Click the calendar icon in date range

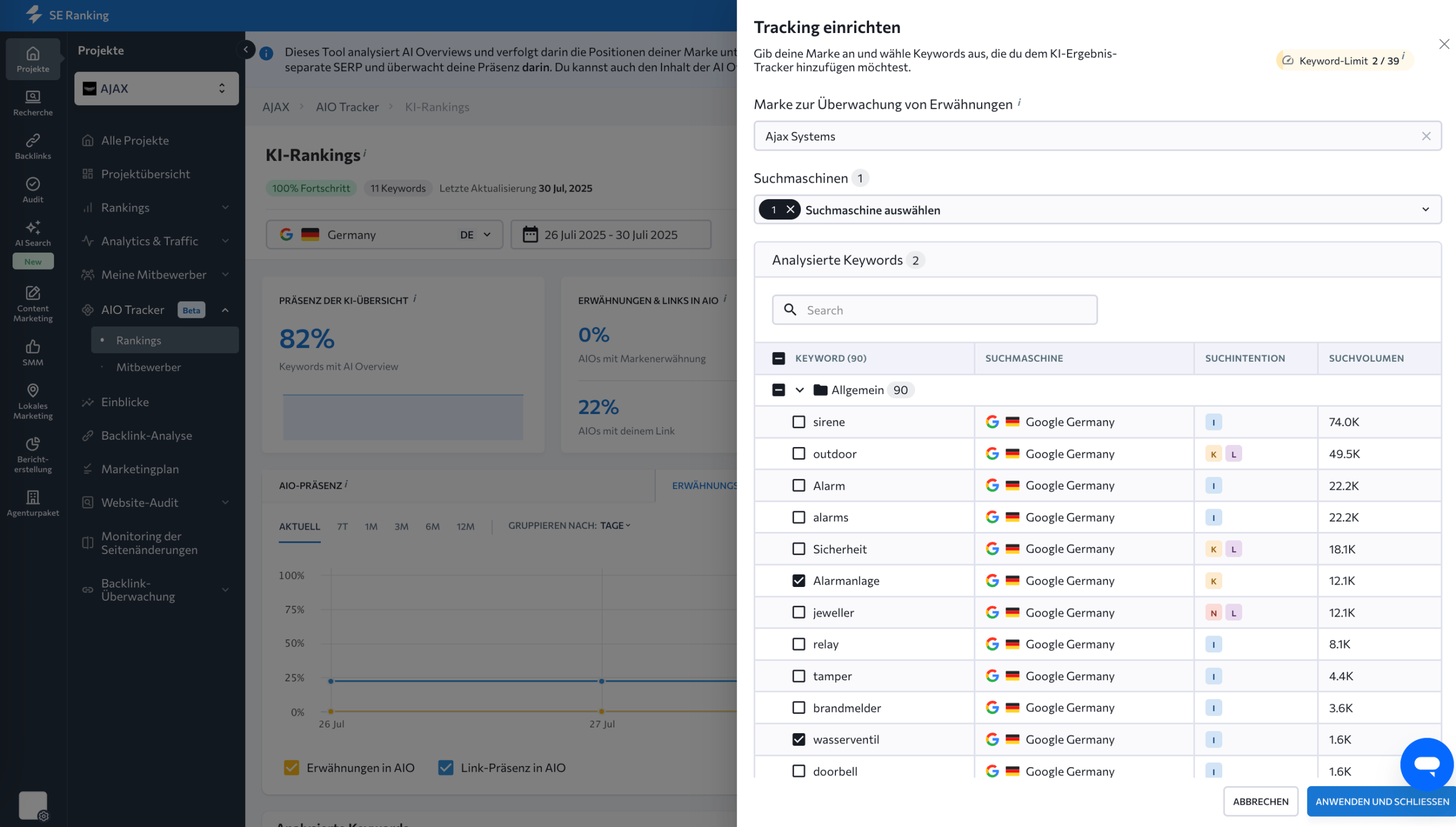(530, 234)
